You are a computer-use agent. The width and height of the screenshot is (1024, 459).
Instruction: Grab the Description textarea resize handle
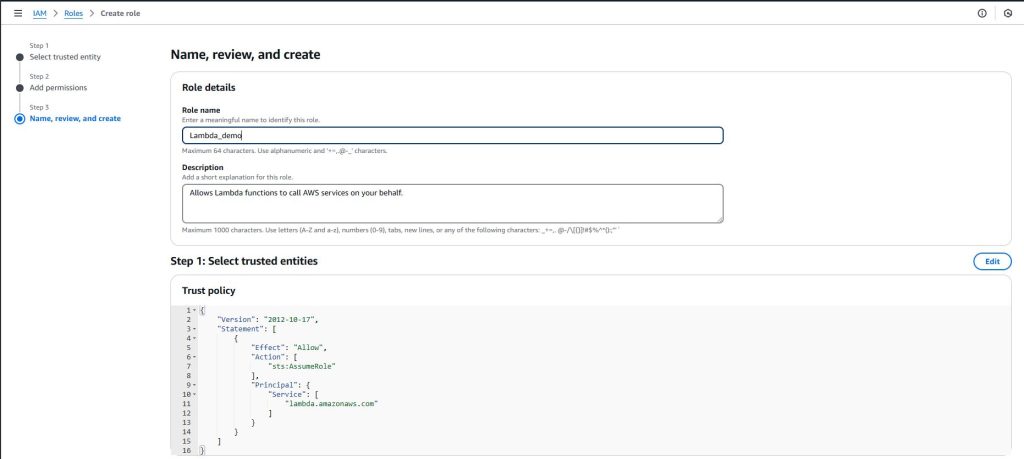coord(718,219)
